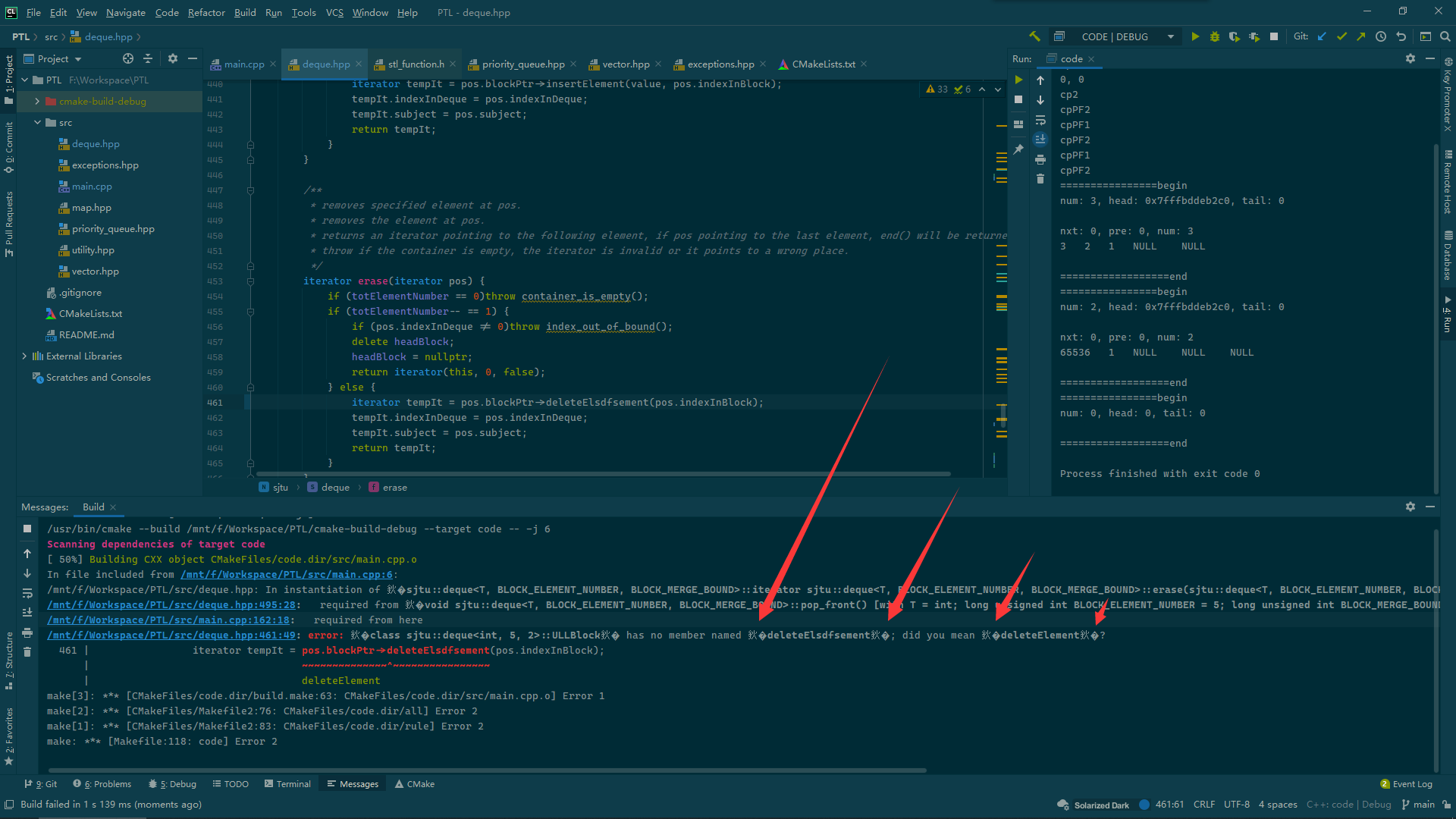Open the Search Everywhere magnifier
This screenshot has height=819, width=1456.
click(x=1445, y=36)
